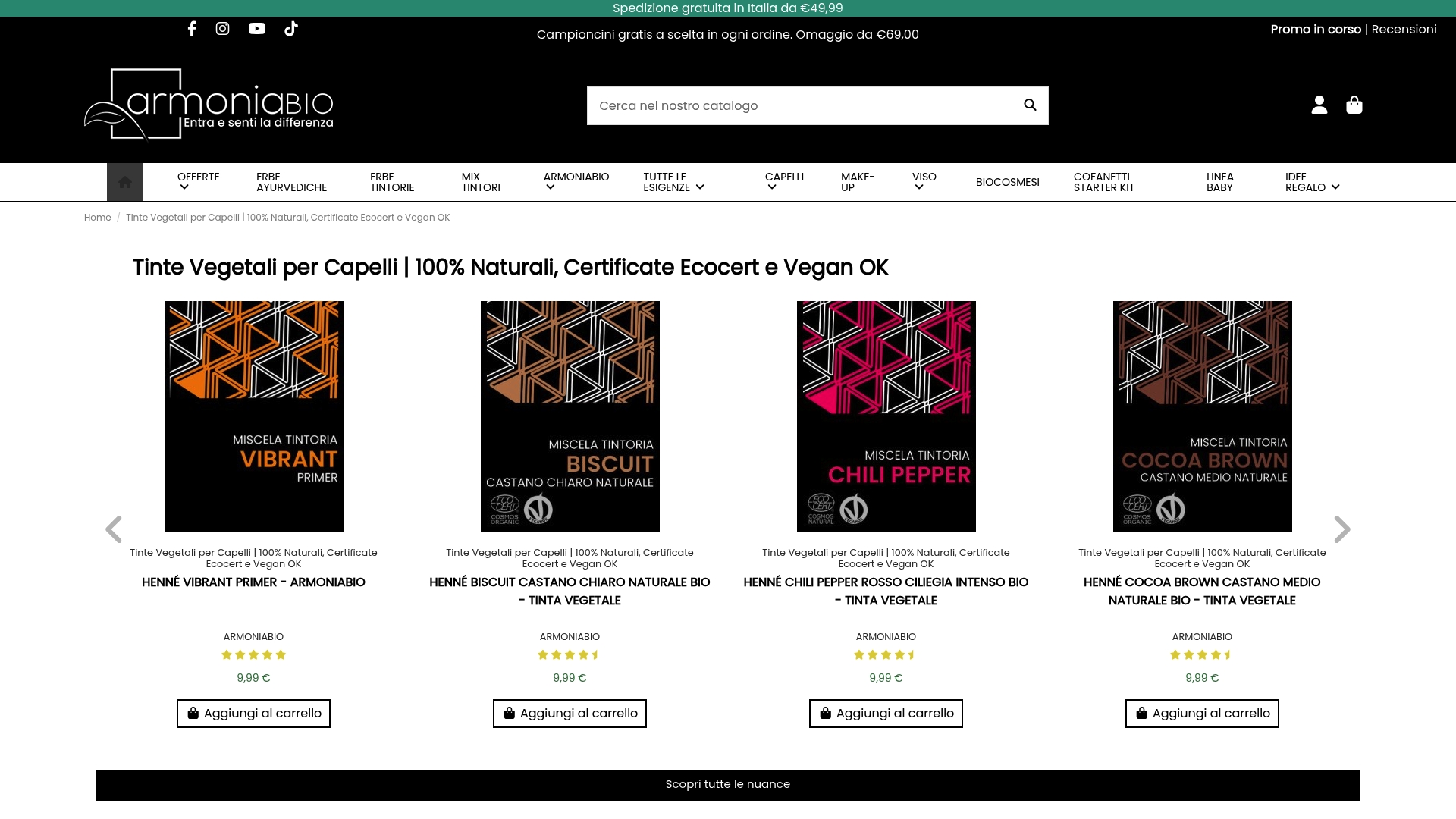Click ARMONIABIO brand under Vibrant Primer
This screenshot has width=1456, height=819.
click(x=253, y=637)
